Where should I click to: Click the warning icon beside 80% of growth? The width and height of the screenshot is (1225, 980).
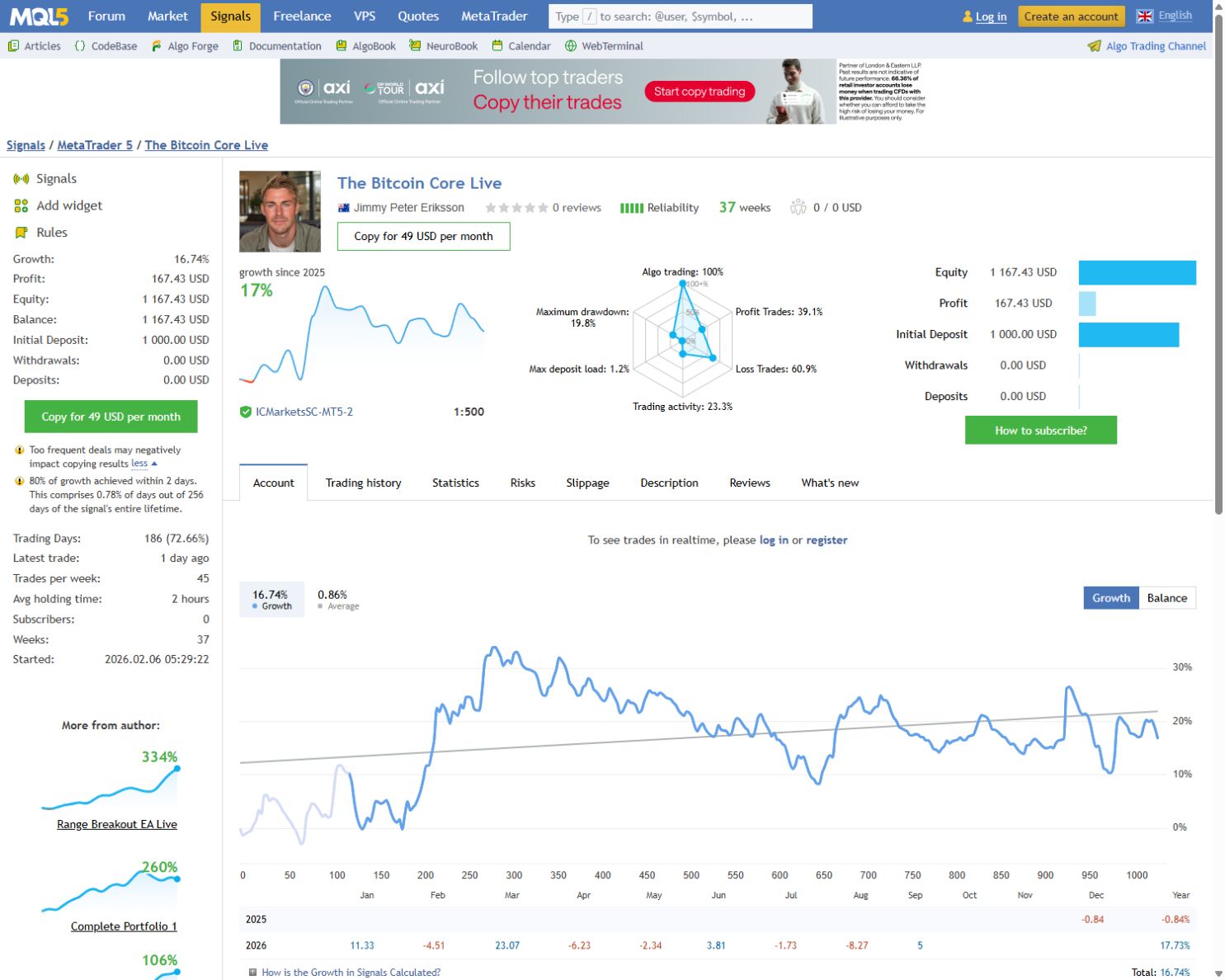[19, 481]
